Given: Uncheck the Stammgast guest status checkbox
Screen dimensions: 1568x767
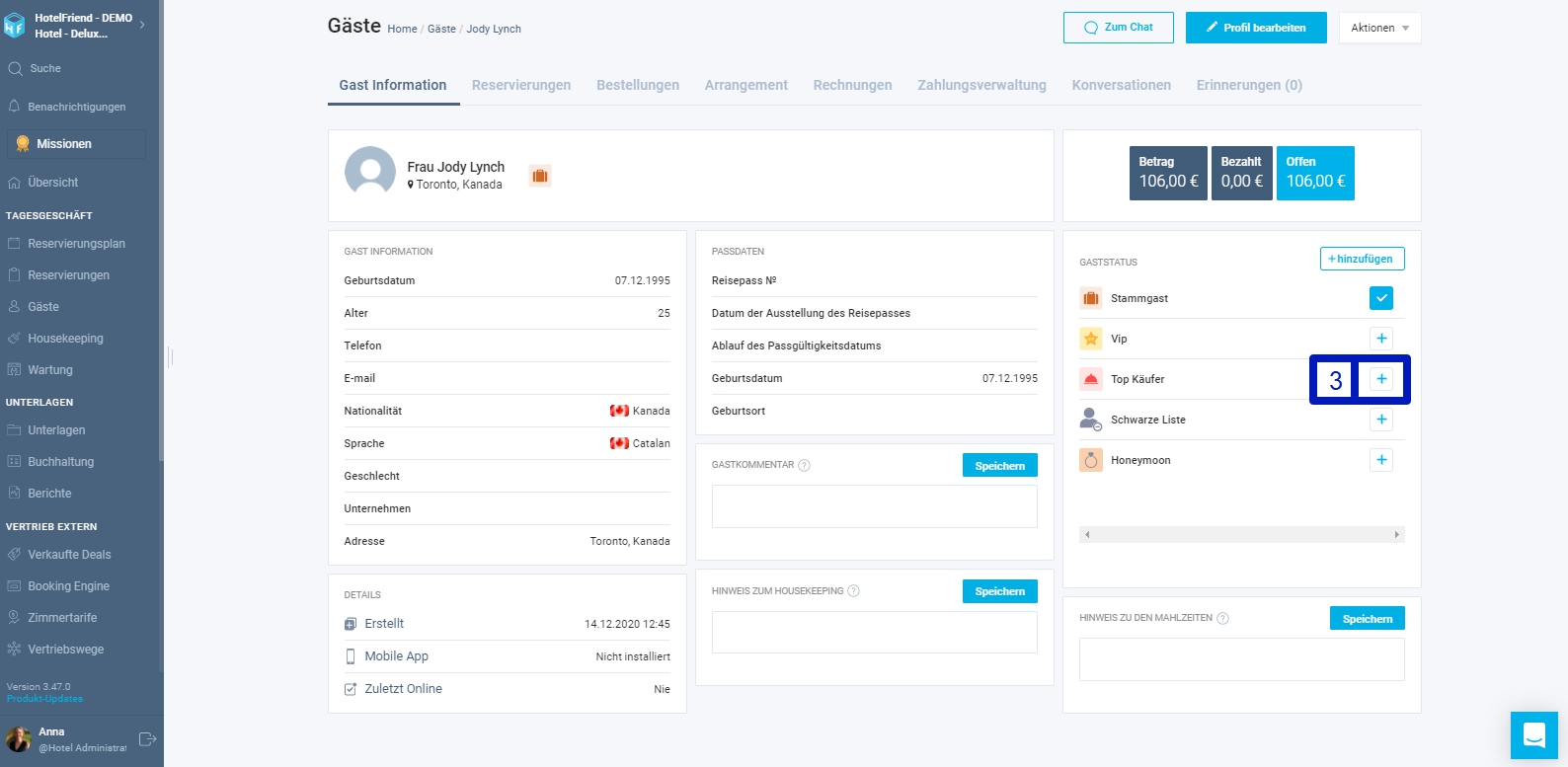Looking at the screenshot, I should coord(1381,298).
